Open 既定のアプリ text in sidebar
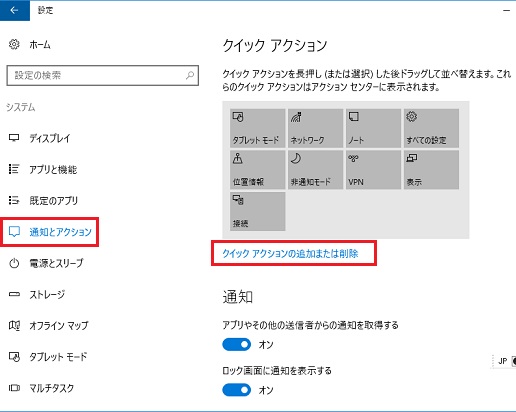 click(54, 200)
